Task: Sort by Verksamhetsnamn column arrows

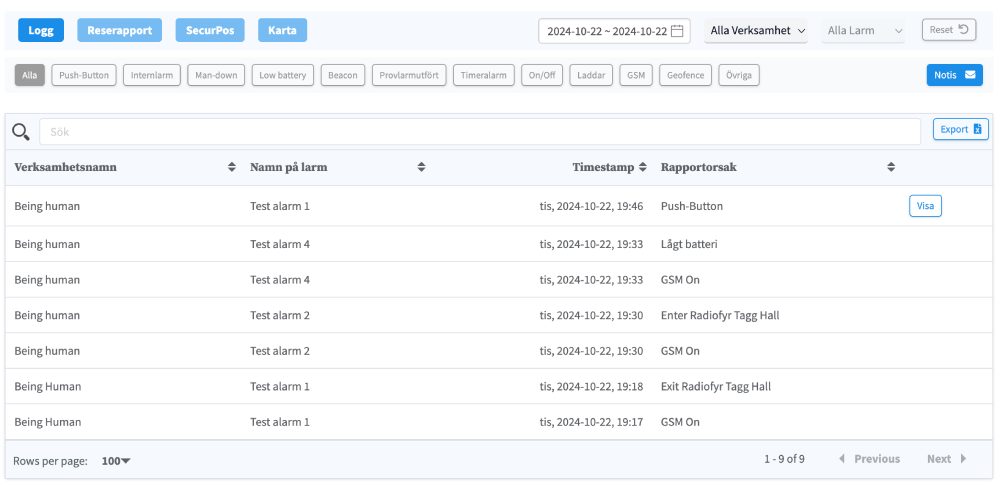Action: 232,167
